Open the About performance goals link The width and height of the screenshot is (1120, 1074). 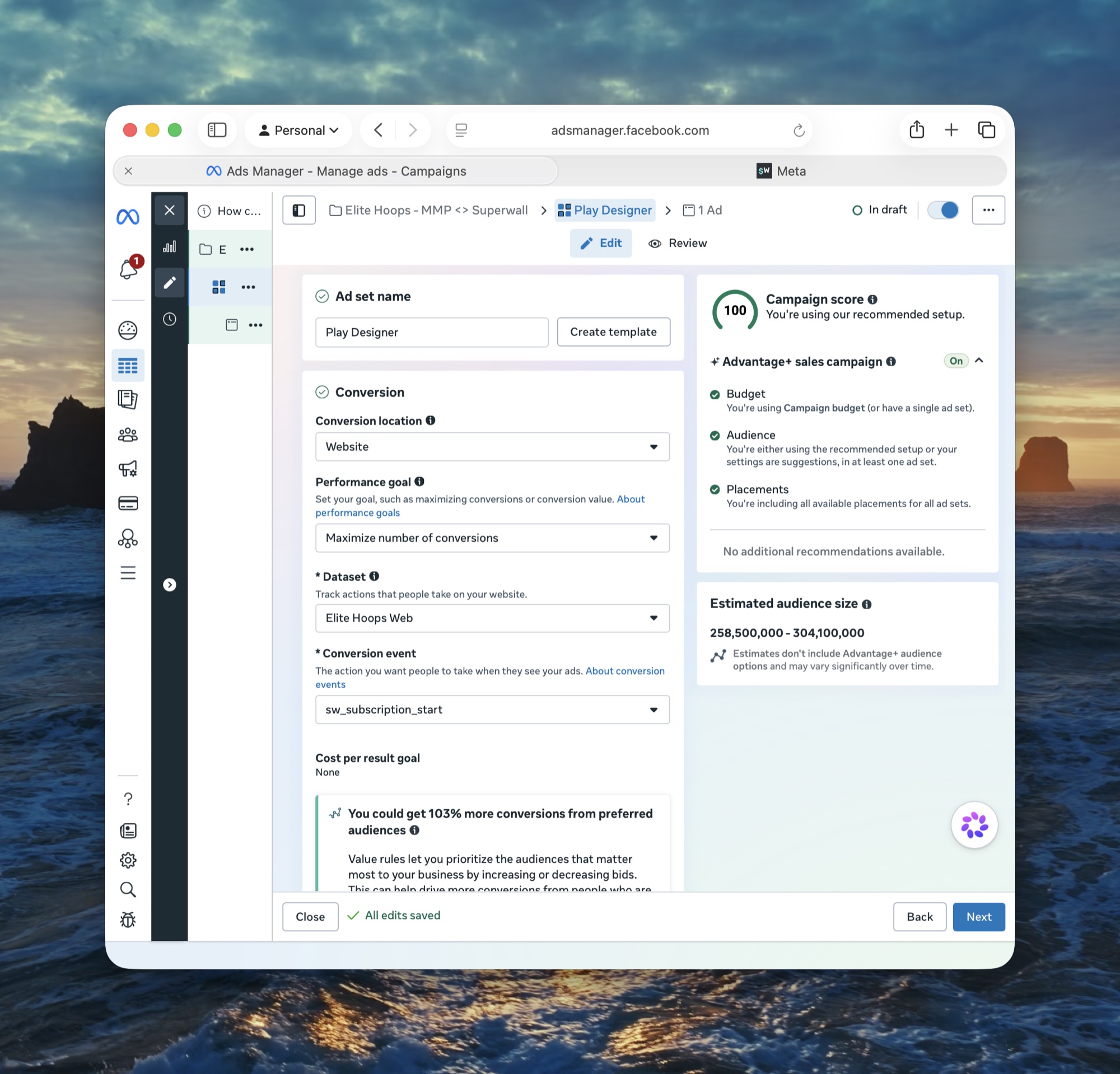358,512
